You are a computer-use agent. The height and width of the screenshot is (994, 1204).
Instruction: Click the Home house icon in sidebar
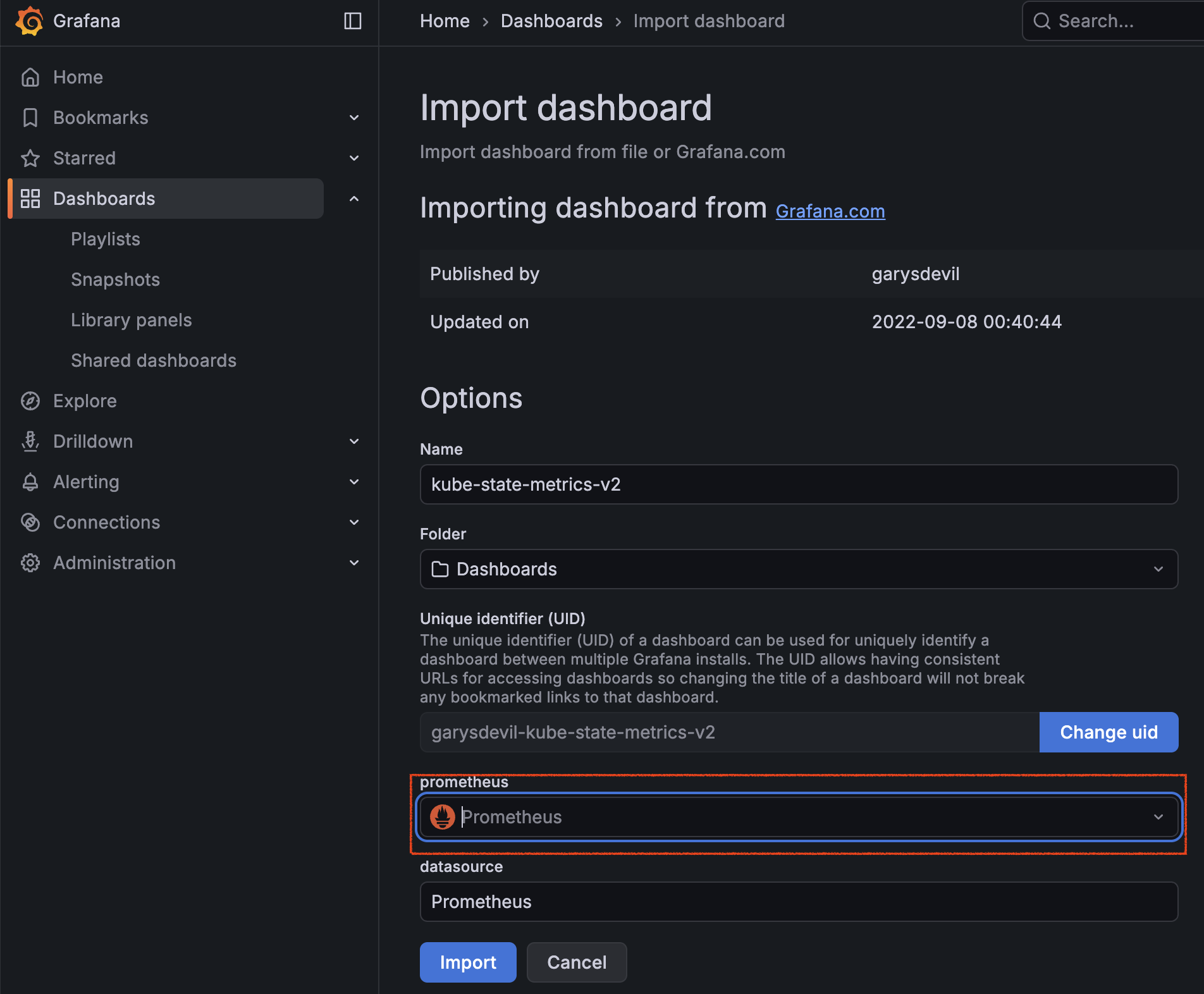pyautogui.click(x=30, y=77)
